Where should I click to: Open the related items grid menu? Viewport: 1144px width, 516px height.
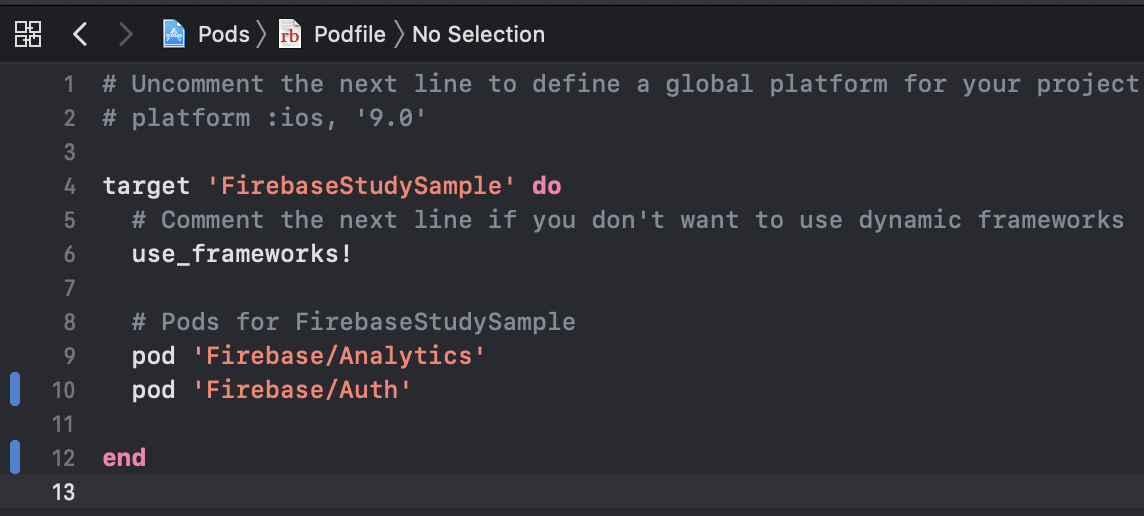point(28,34)
